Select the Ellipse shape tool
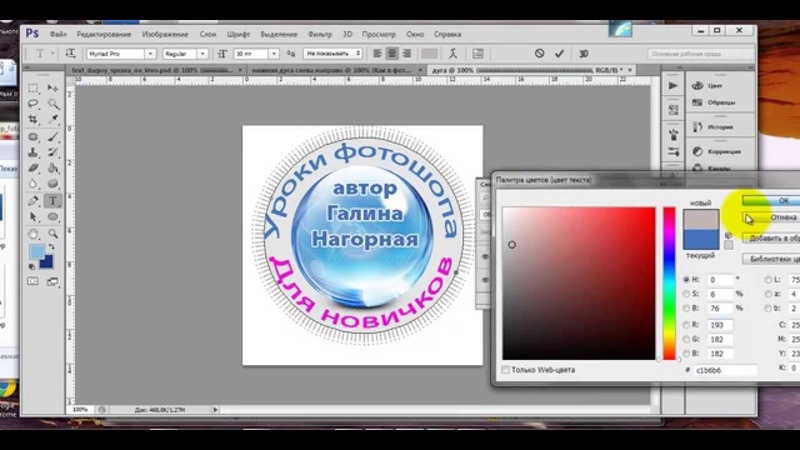This screenshot has height=450, width=800. (x=53, y=217)
